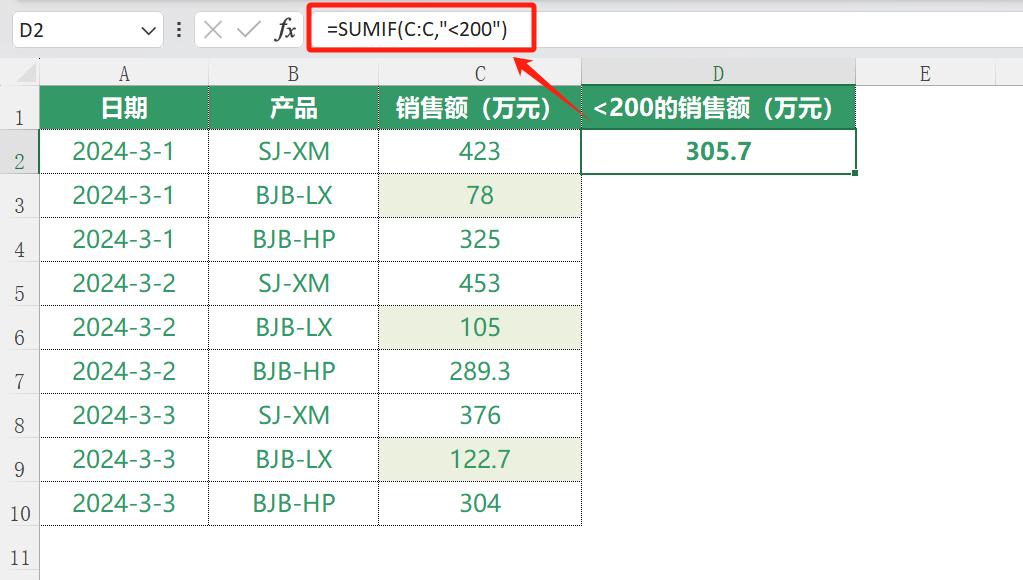Select column E header
Screen dimensions: 1023x580
[925, 73]
